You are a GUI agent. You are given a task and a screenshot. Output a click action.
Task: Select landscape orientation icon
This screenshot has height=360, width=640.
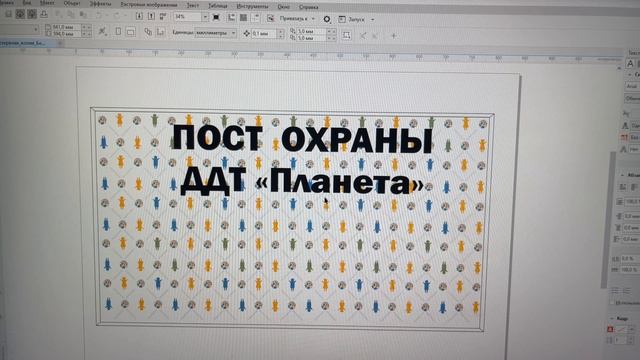tap(131, 31)
